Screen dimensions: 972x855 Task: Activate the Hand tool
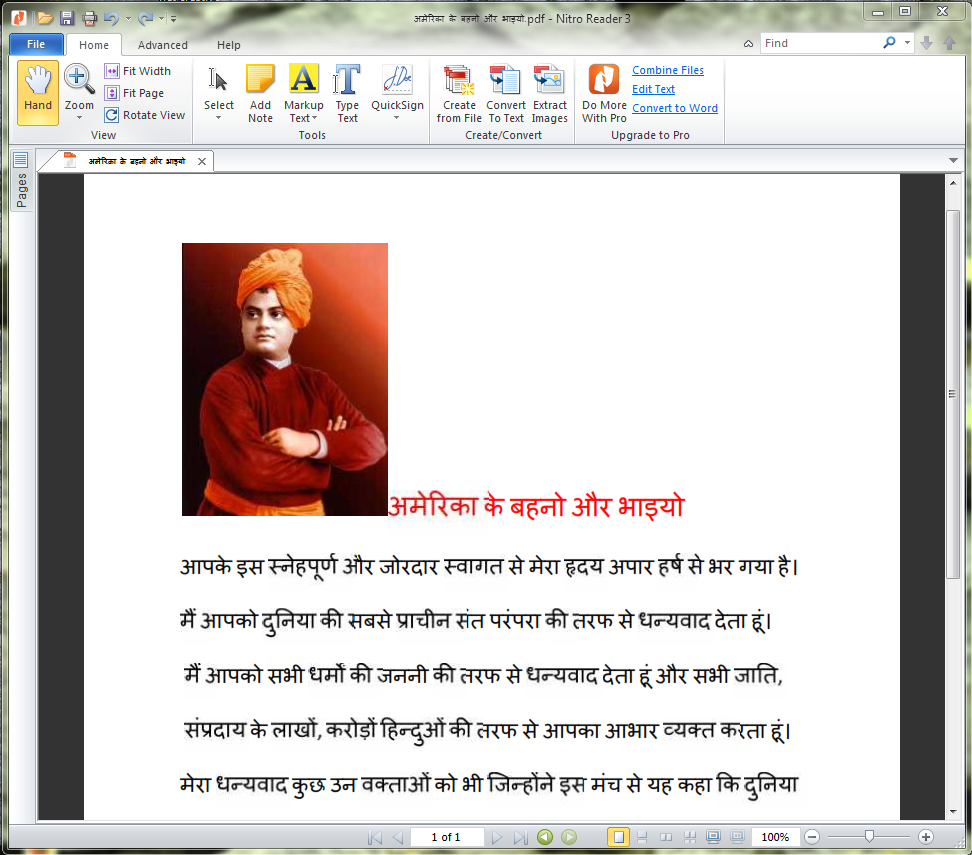tap(38, 92)
